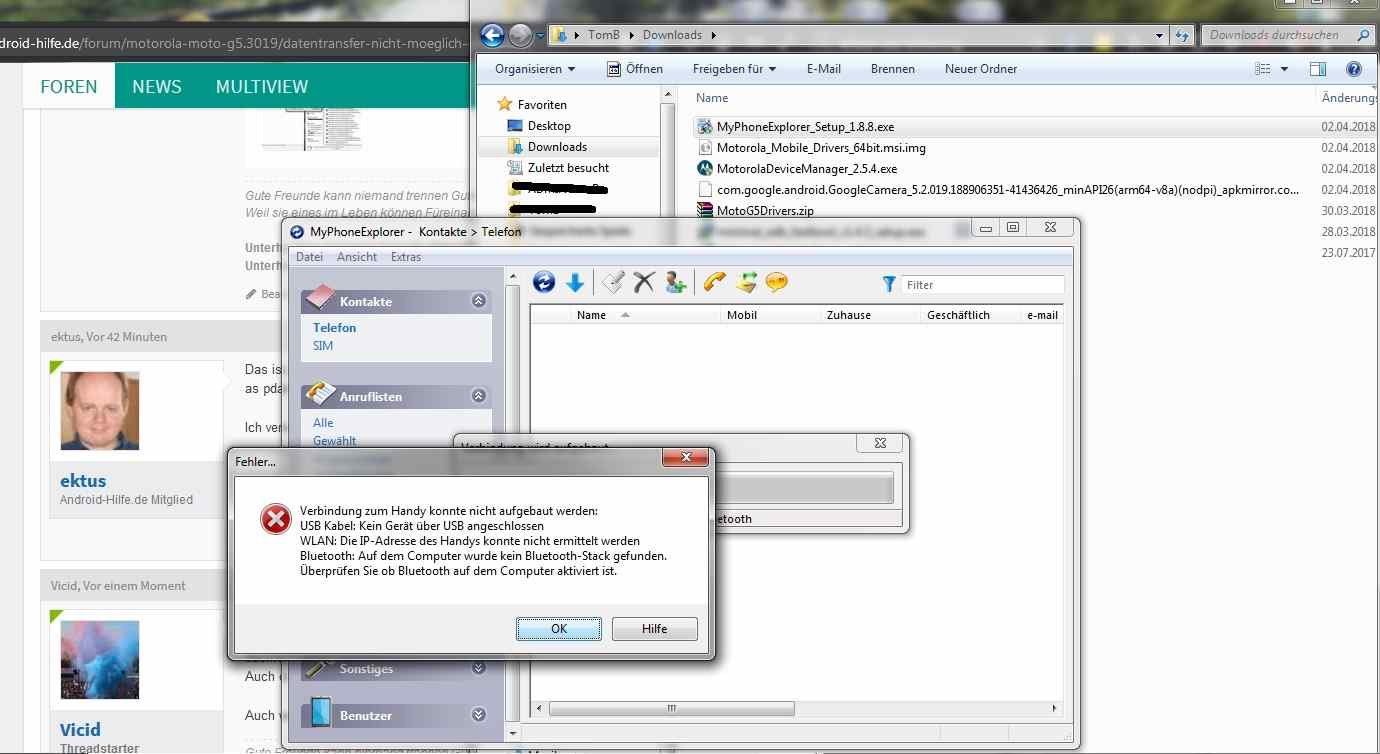Click the edit contact pencil icon

click(614, 283)
